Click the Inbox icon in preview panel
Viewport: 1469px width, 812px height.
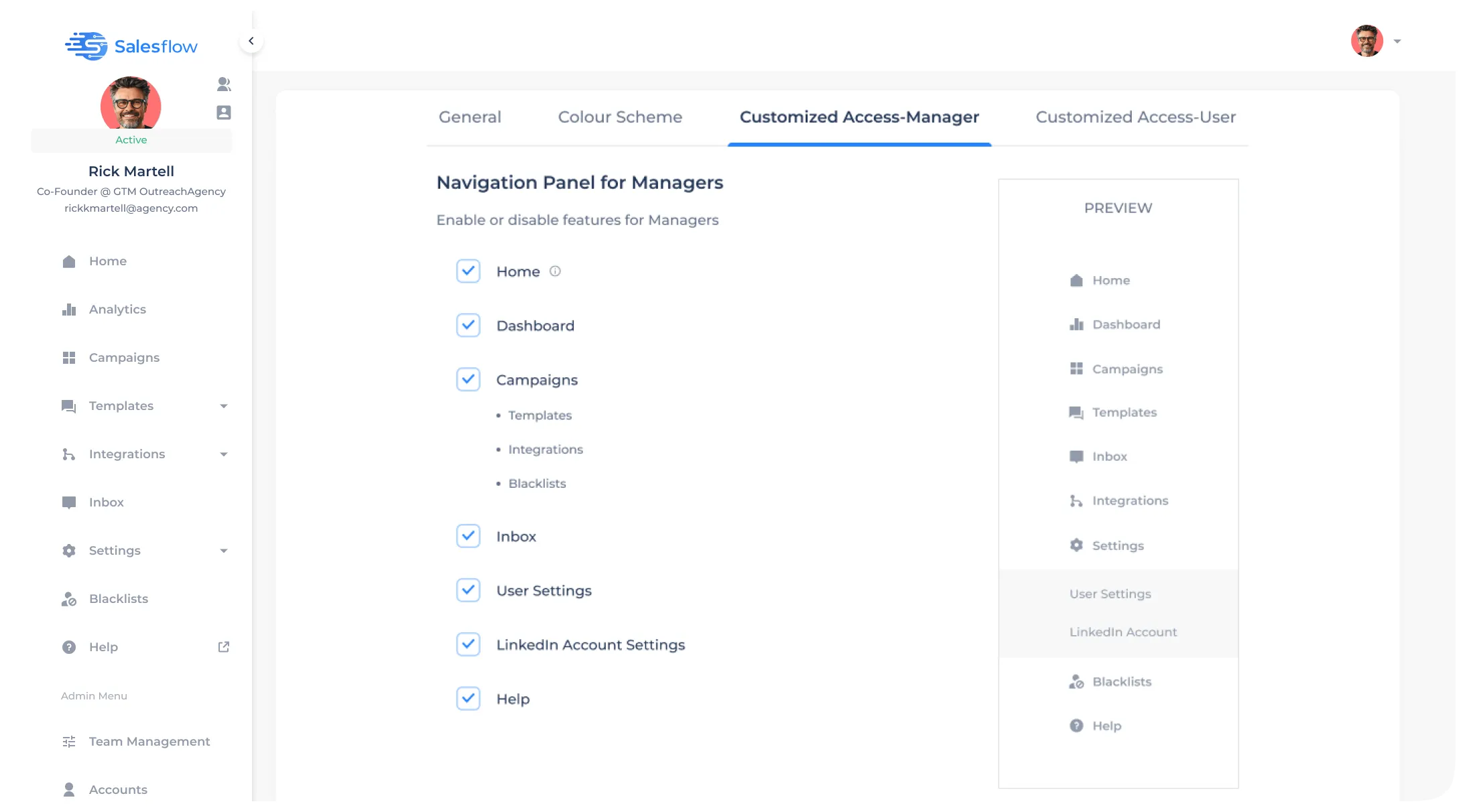pyautogui.click(x=1076, y=457)
